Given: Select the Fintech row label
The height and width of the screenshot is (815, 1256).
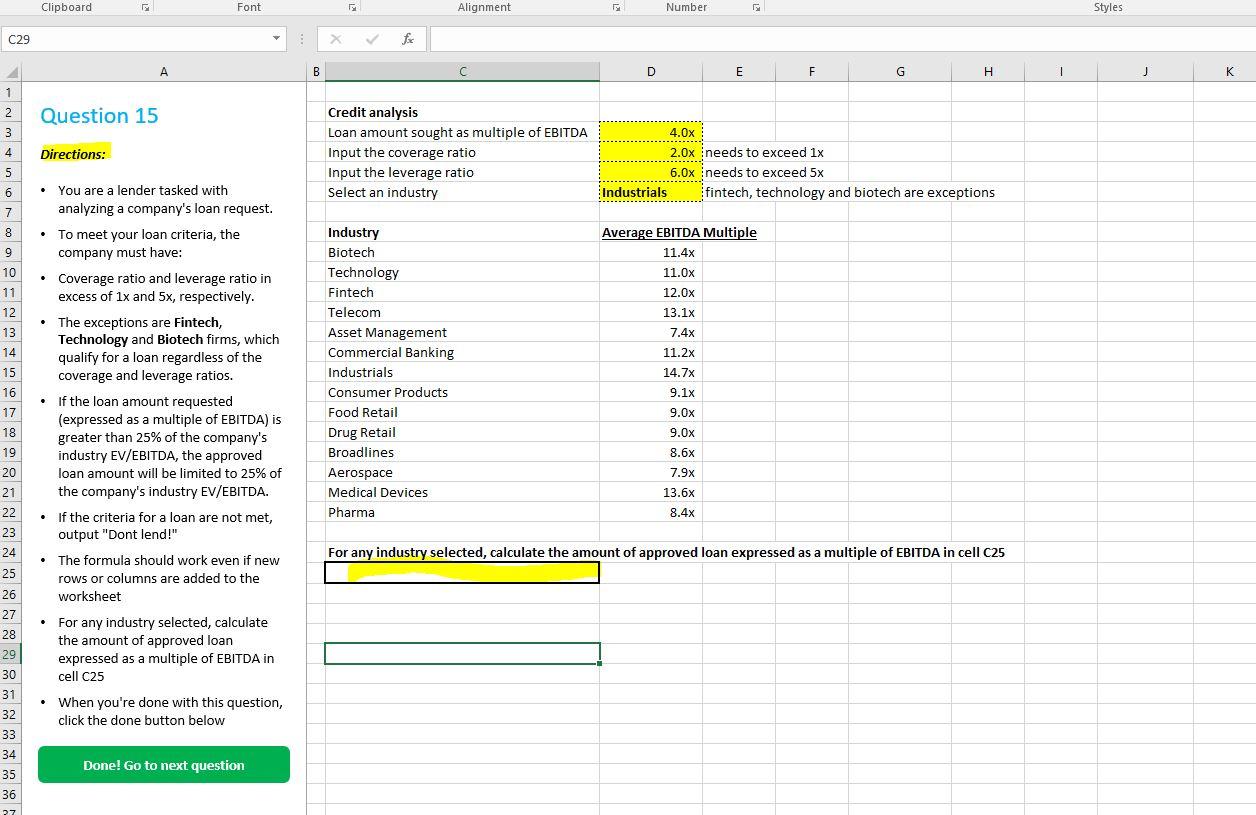Looking at the screenshot, I should coord(351,292).
